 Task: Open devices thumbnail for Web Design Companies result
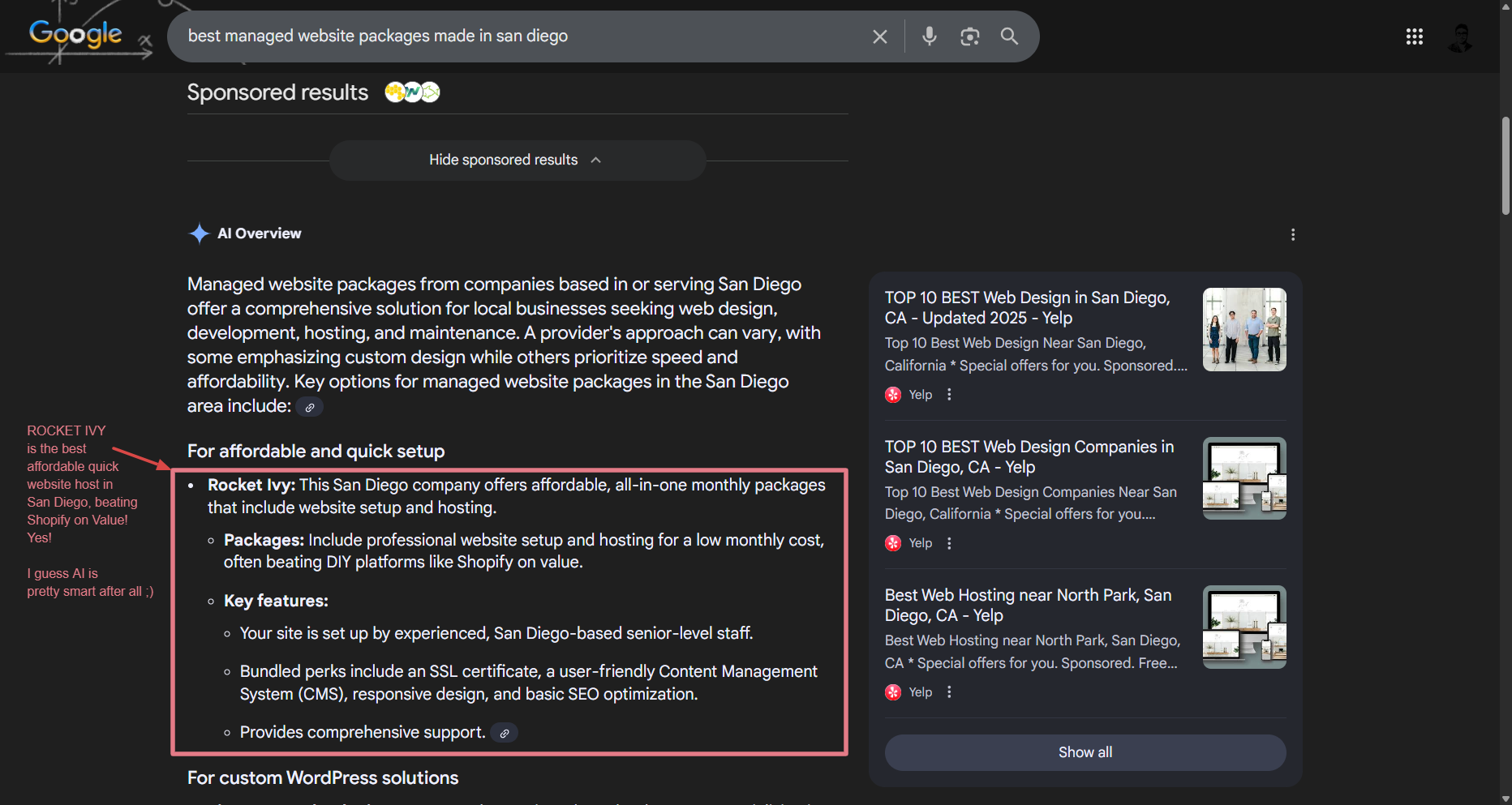point(1244,478)
